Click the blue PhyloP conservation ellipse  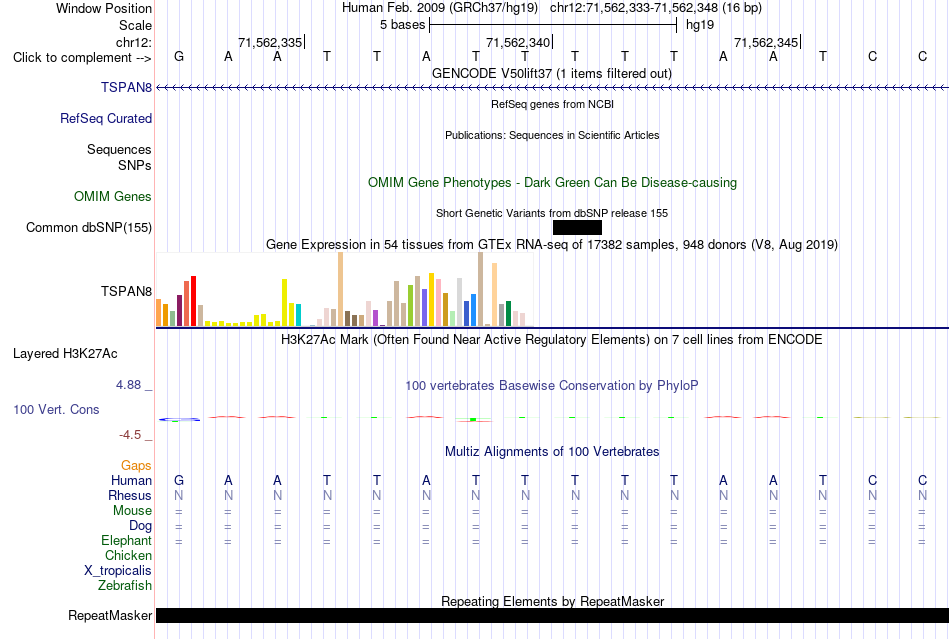click(179, 419)
